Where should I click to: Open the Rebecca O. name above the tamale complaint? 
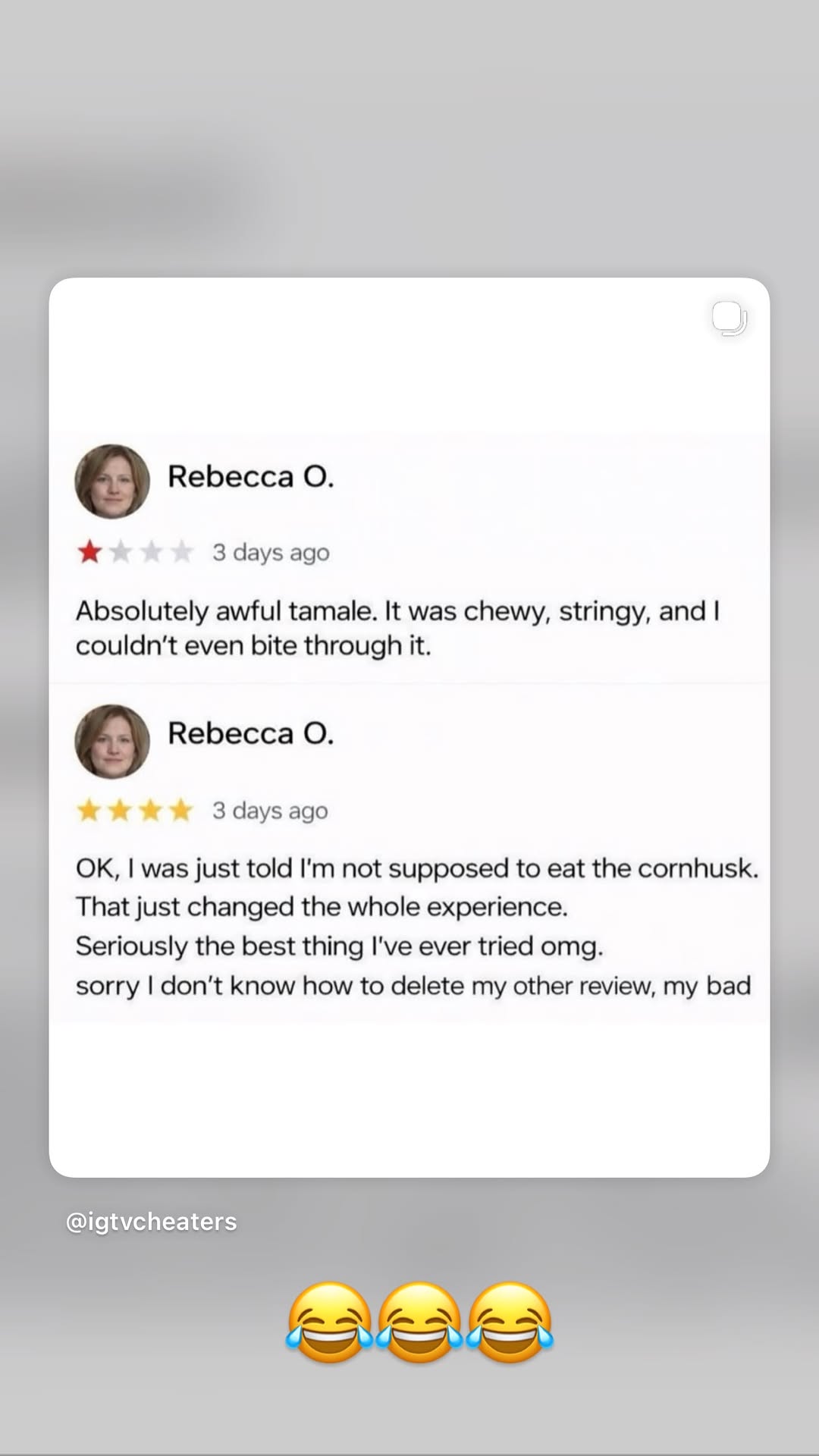point(250,476)
